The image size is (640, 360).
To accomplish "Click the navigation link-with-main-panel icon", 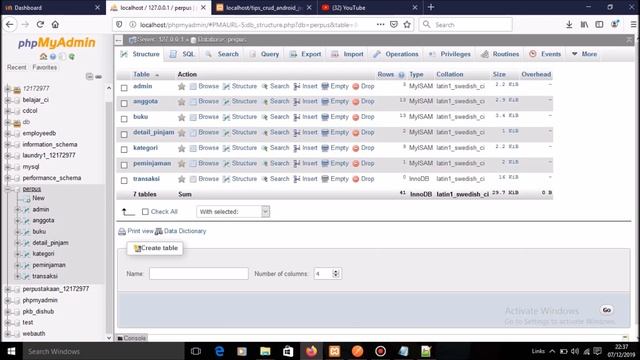I will pyautogui.click(x=99, y=76).
